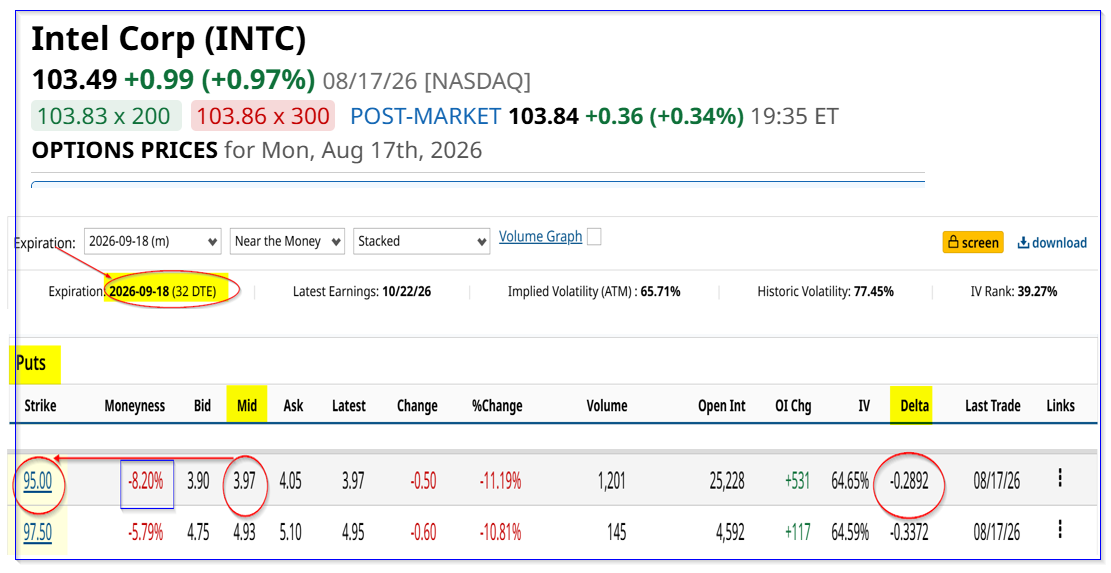Sort by Open Int column header
The image size is (1111, 573).
click(722, 406)
